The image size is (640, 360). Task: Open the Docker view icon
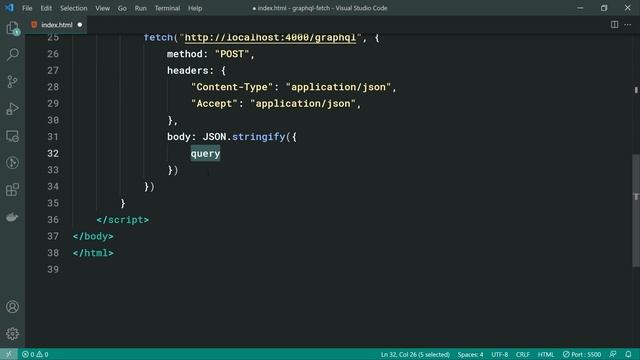[12, 217]
